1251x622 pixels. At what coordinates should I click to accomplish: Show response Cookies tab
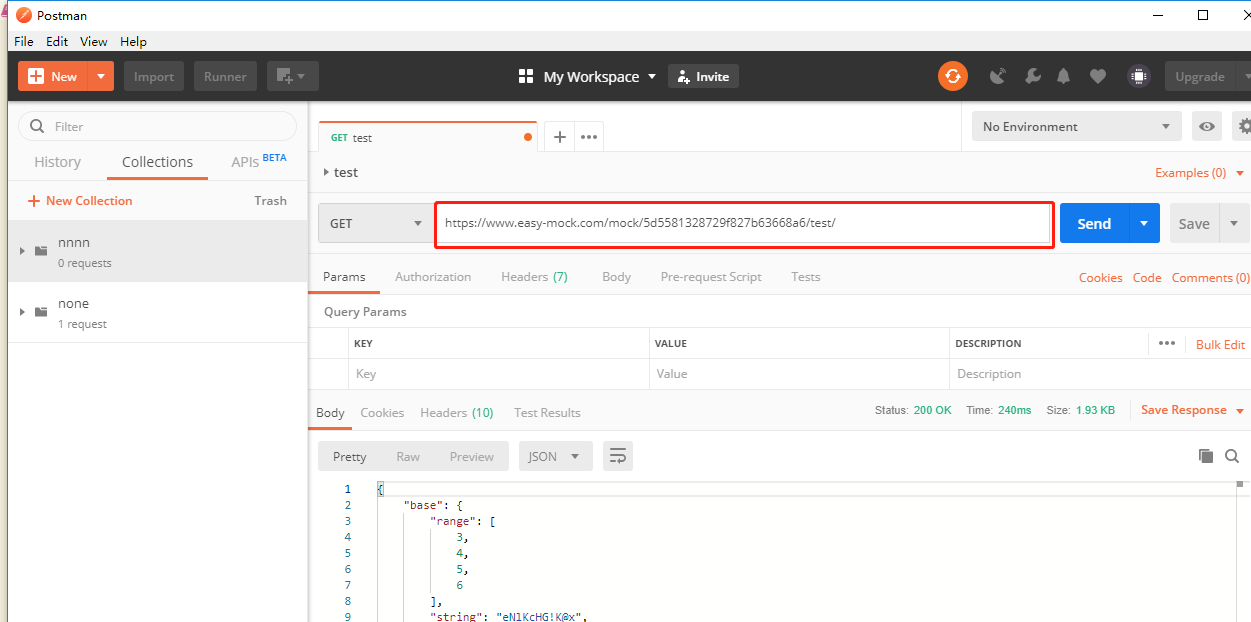tap(382, 413)
